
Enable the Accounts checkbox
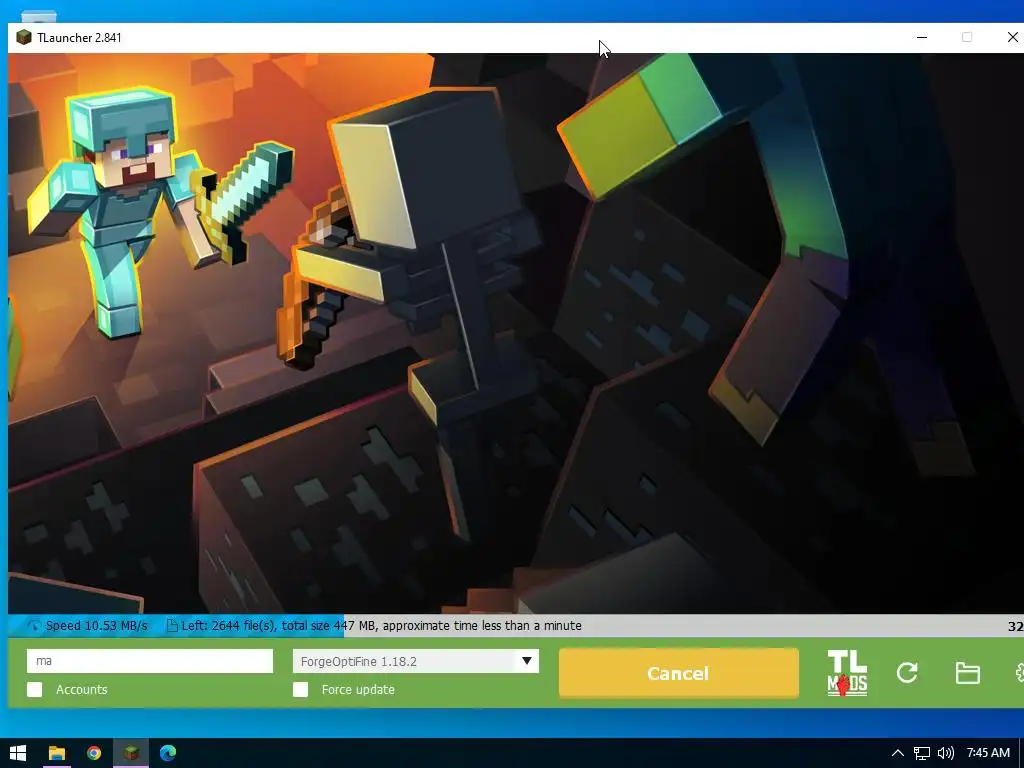click(35, 690)
